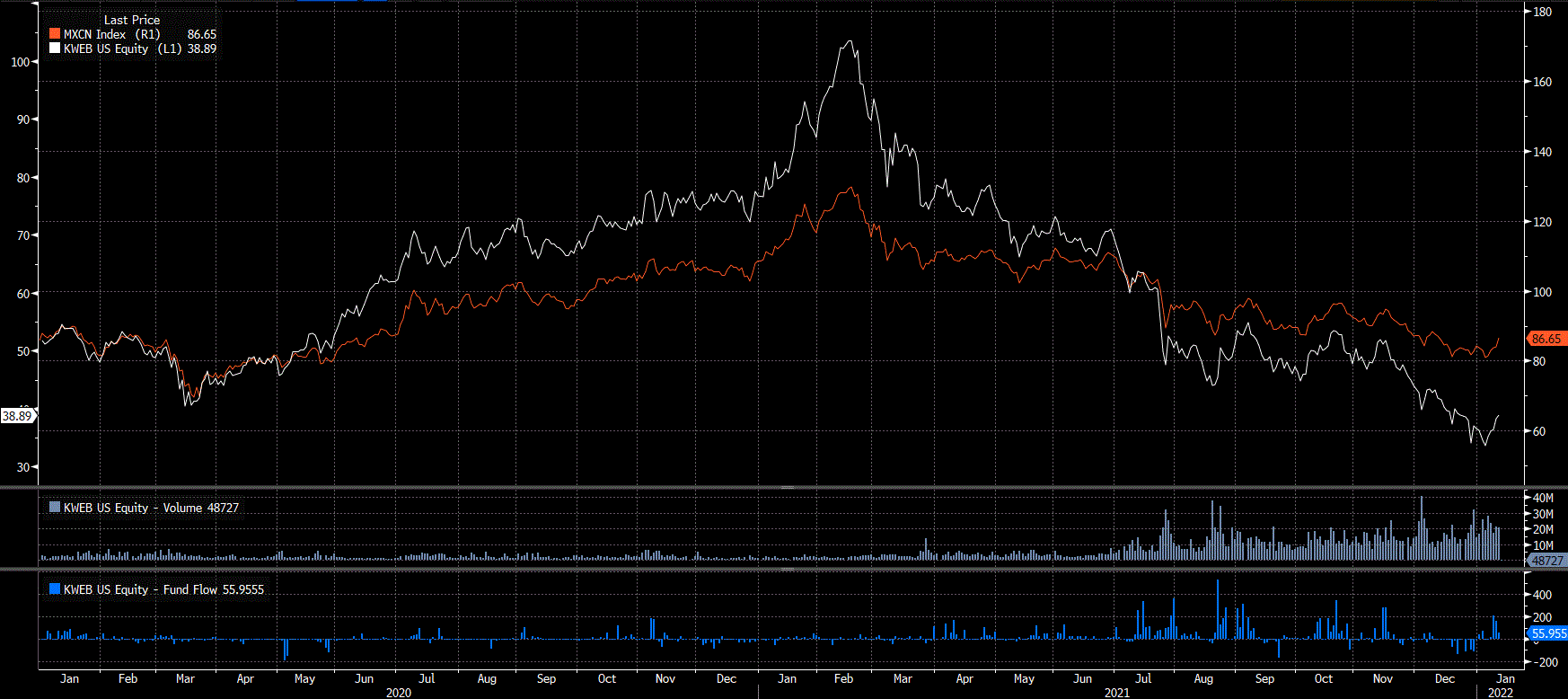Grab the divider handle between volume and fund flow panels
Viewport: 1568px width, 699px height.
point(788,569)
